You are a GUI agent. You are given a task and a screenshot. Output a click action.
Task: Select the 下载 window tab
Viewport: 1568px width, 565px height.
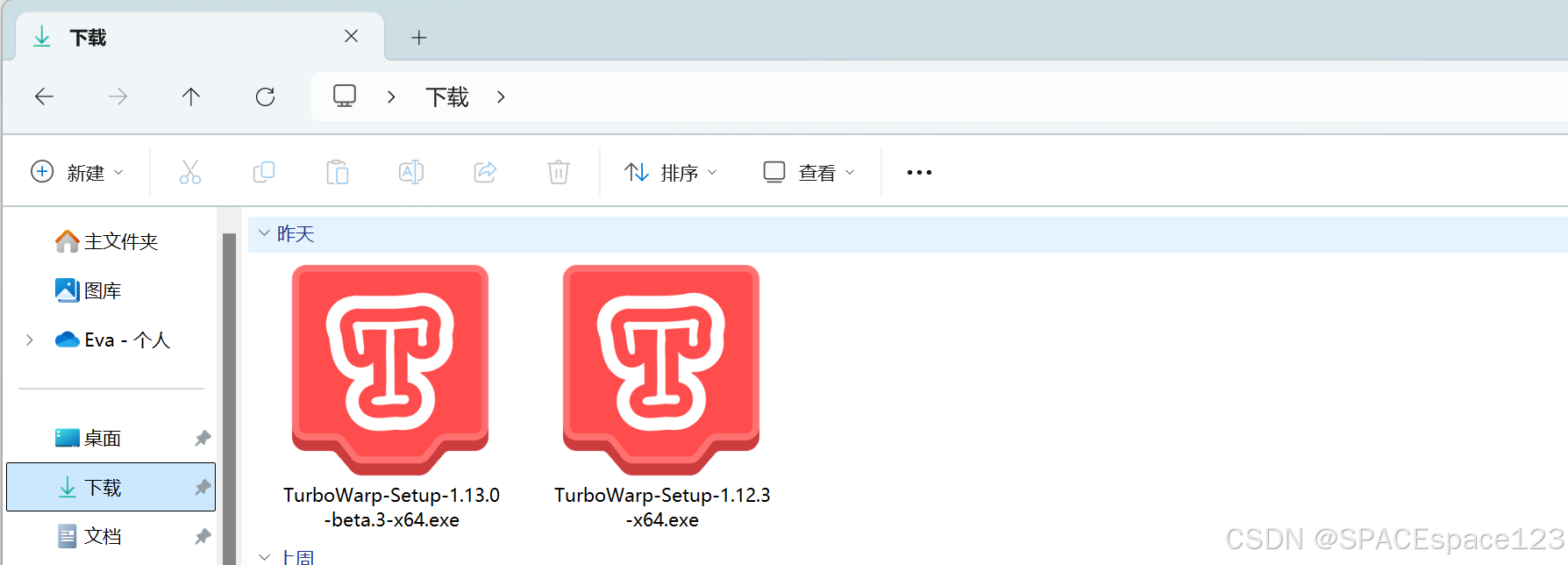[x=200, y=37]
